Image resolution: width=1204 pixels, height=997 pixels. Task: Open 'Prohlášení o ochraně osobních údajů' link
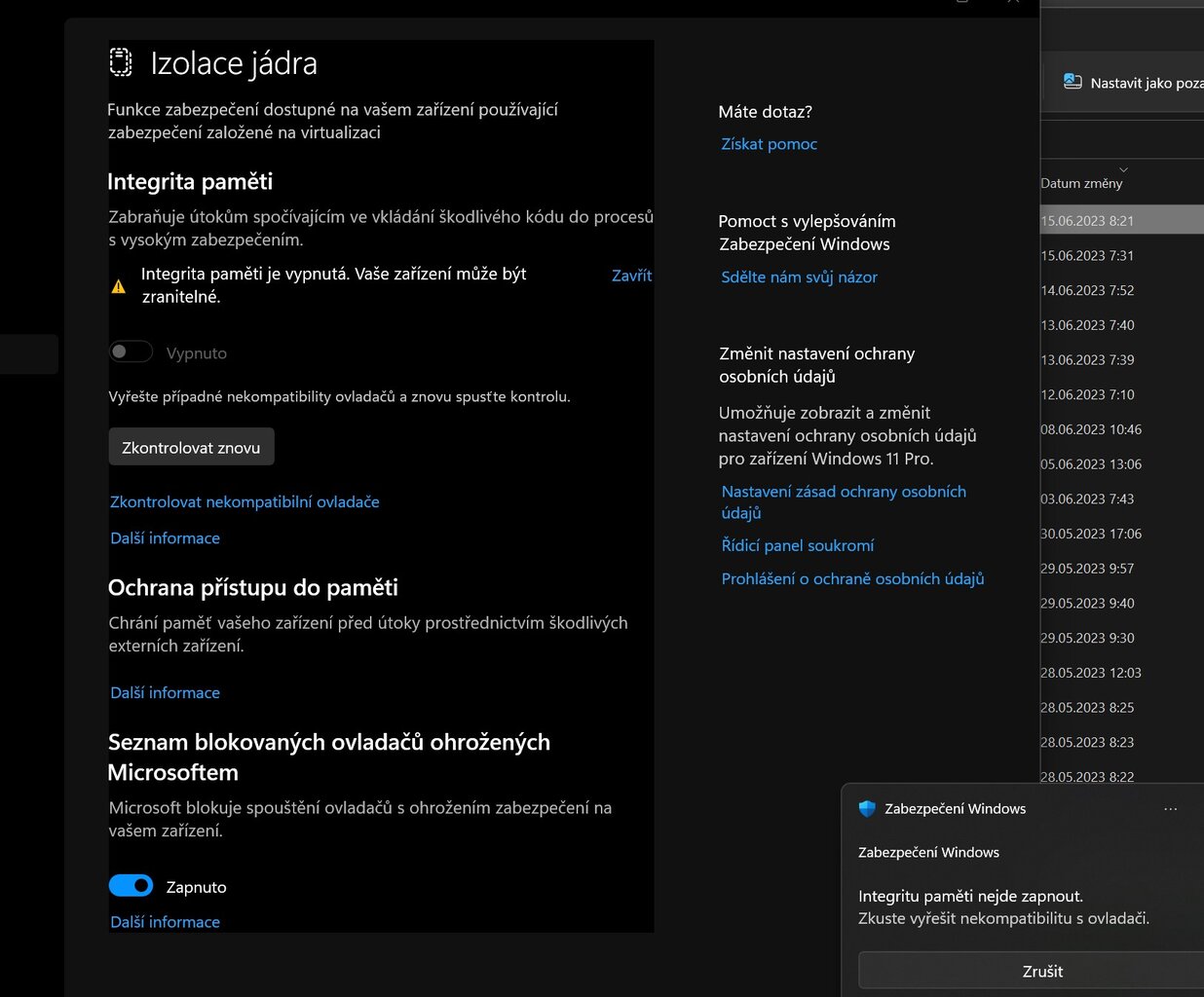pyautogui.click(x=852, y=579)
